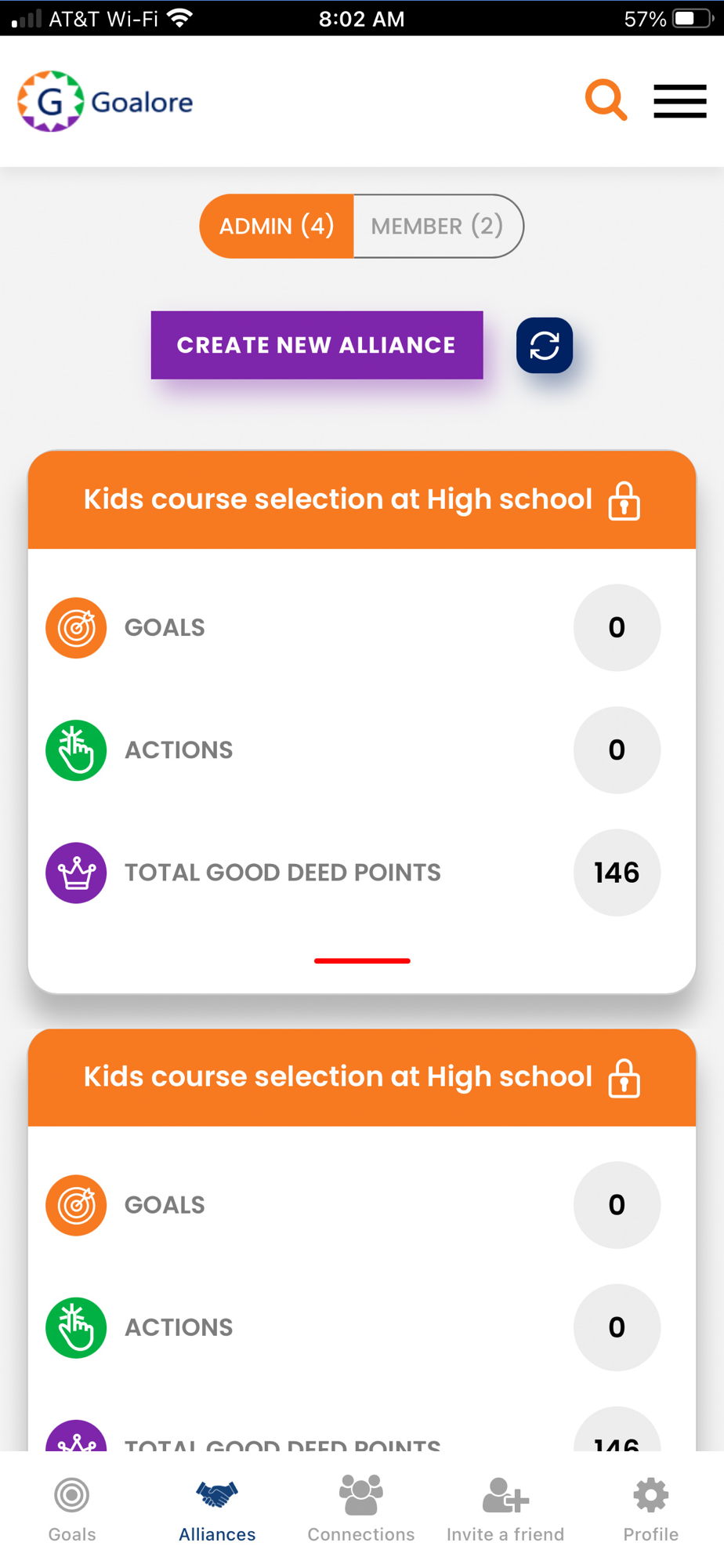Tap purple crown icon for Good Deed Points
Viewport: 724px width, 1568px height.
76,873
